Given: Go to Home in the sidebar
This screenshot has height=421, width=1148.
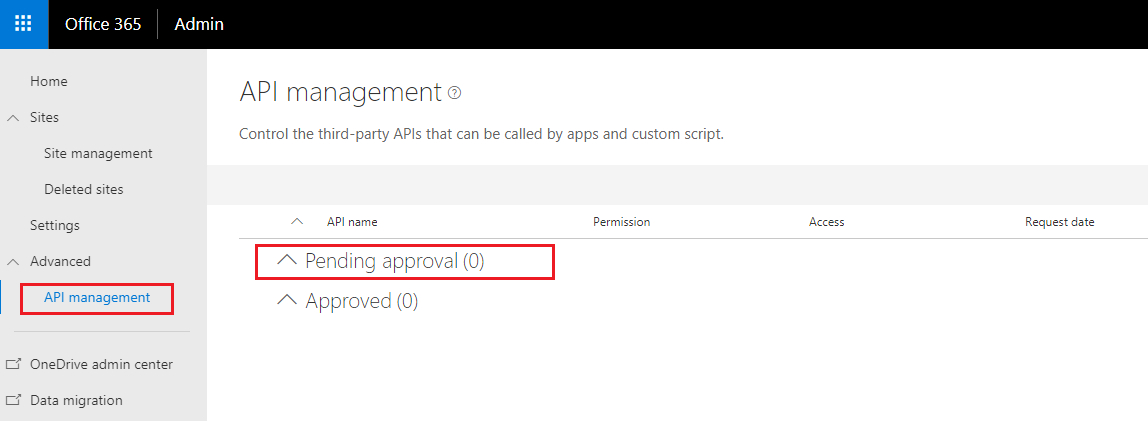Looking at the screenshot, I should click(49, 82).
